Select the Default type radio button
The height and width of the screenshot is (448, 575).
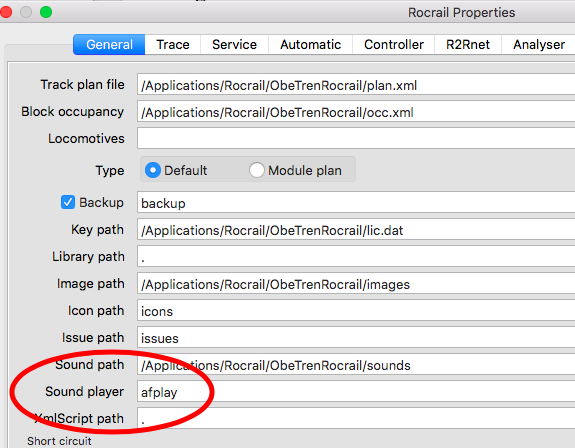tap(153, 170)
